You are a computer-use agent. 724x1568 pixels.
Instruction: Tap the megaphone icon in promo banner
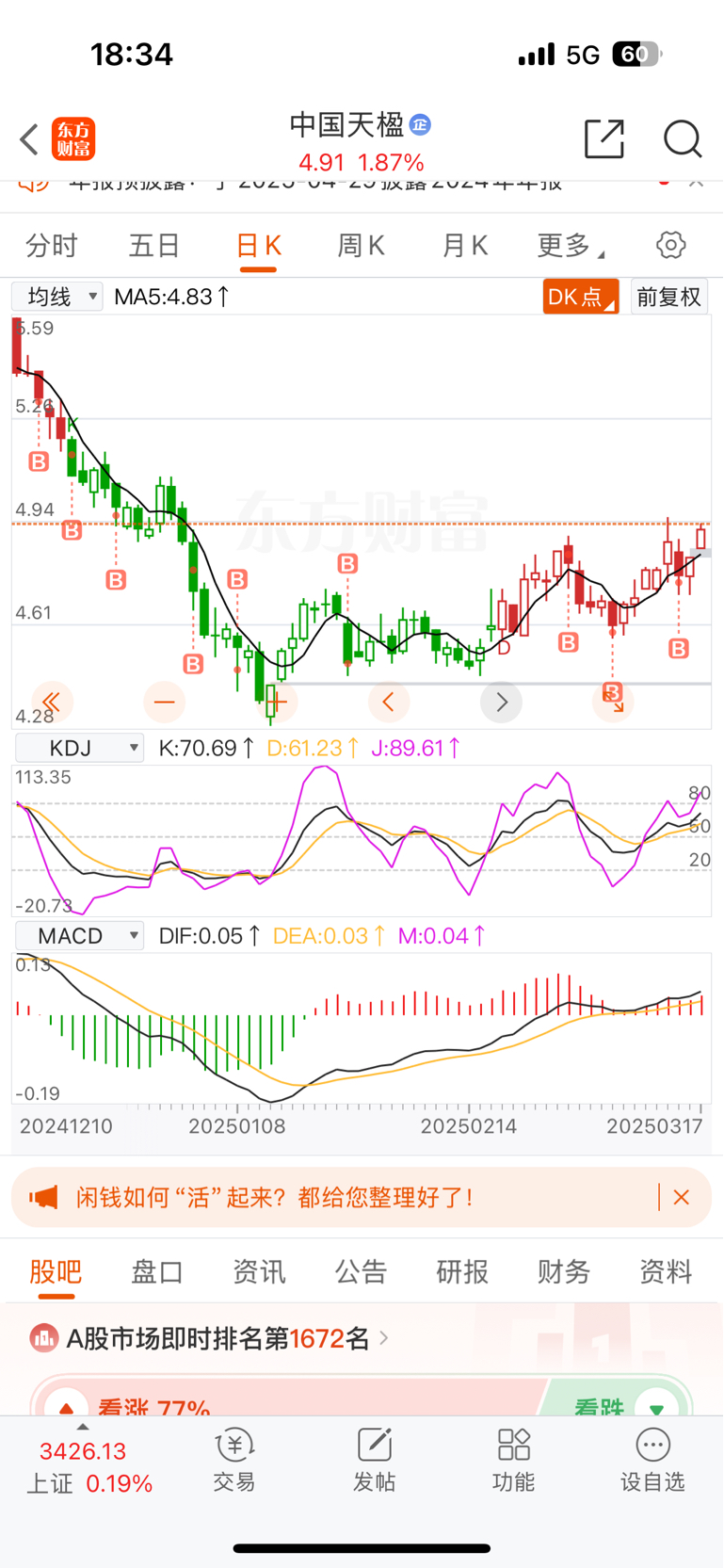coord(43,1197)
